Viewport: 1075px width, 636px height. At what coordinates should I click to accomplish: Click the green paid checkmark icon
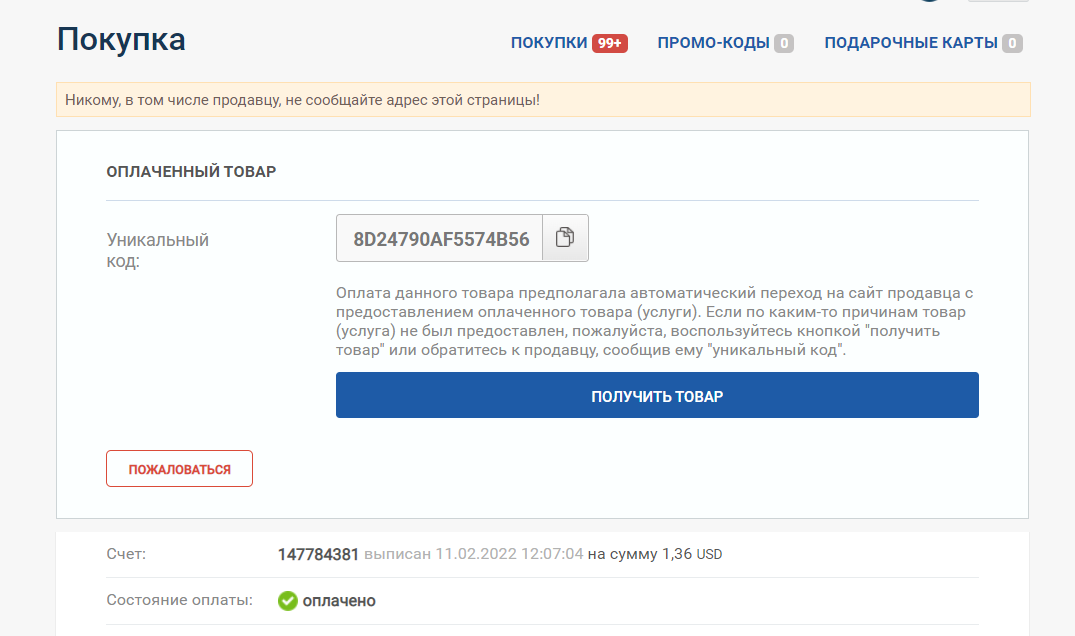288,601
